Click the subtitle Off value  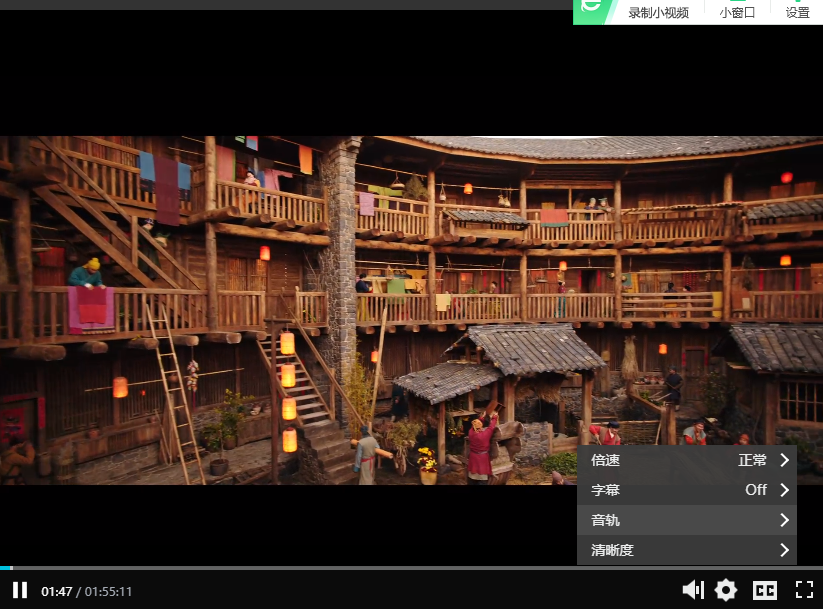coord(756,490)
